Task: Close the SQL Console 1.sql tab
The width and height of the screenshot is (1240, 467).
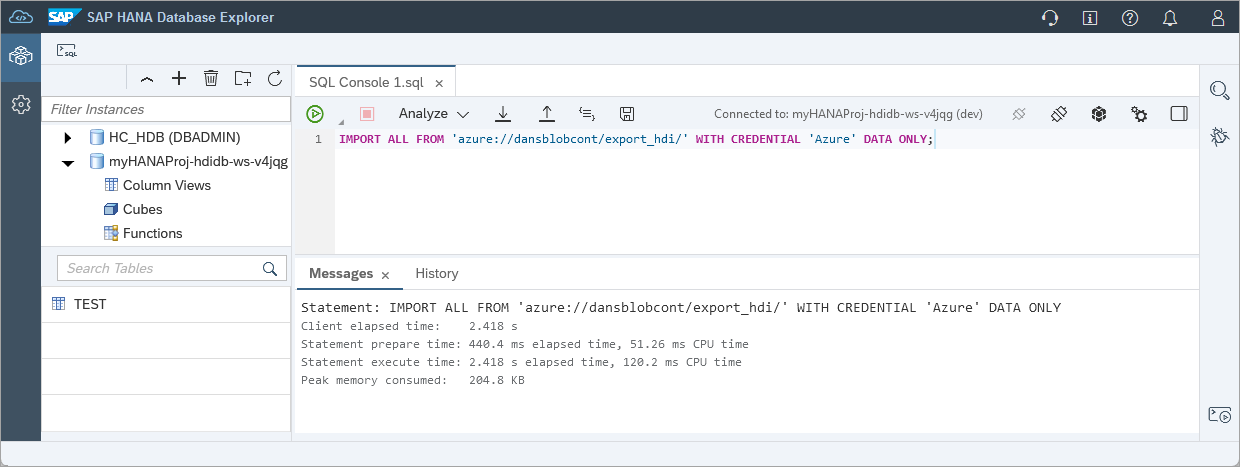Action: (x=439, y=83)
